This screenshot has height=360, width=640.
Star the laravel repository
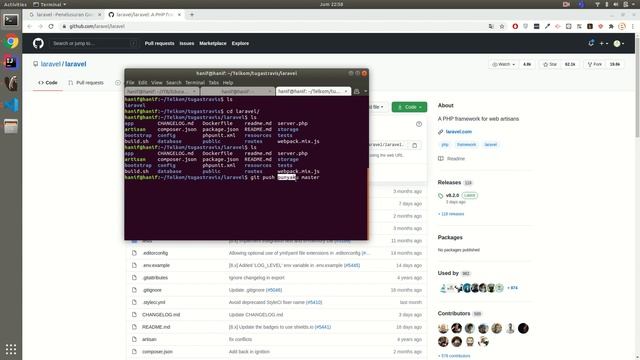pyautogui.click(x=550, y=64)
